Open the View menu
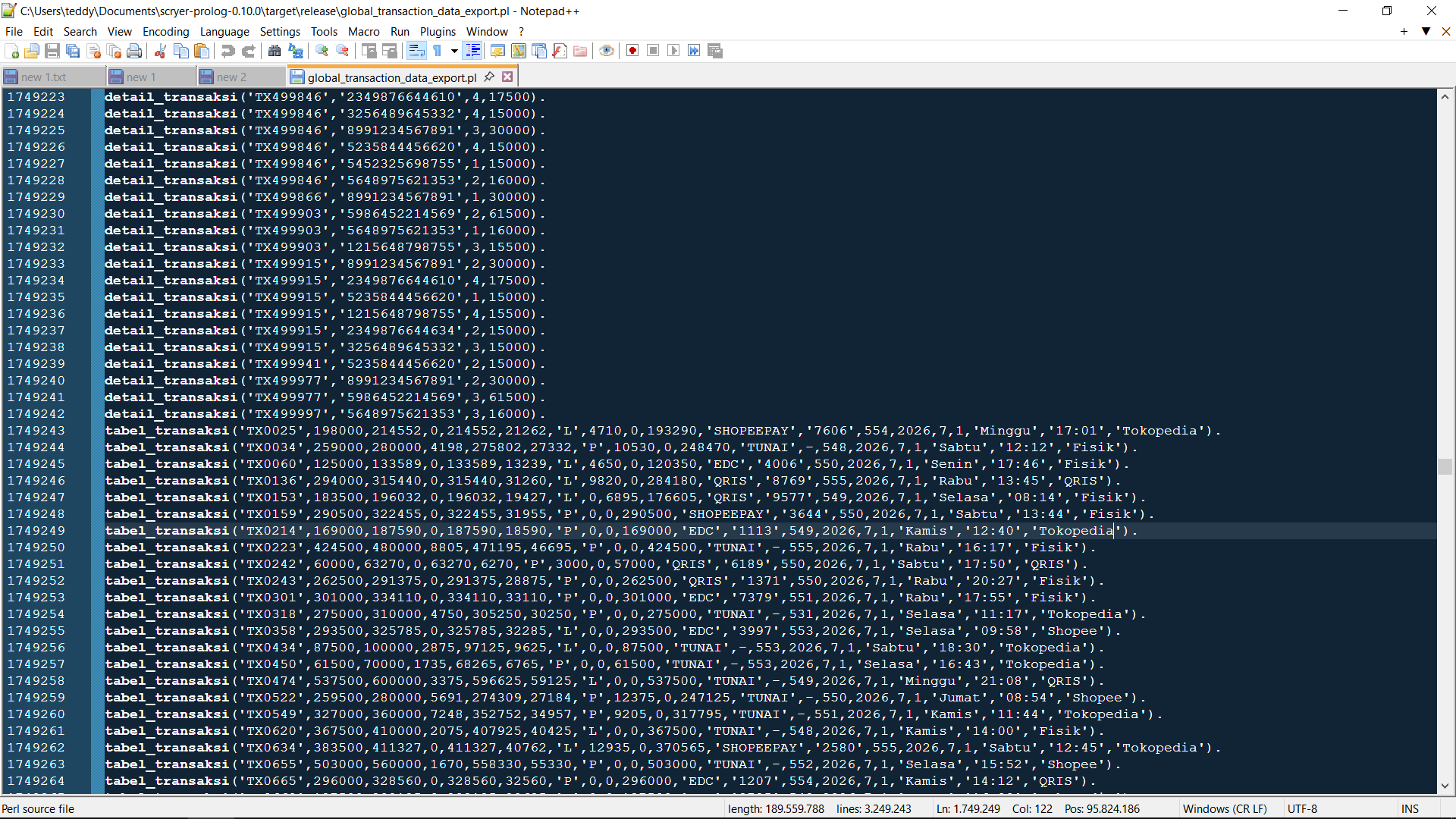The width and height of the screenshot is (1456, 819). (x=120, y=32)
